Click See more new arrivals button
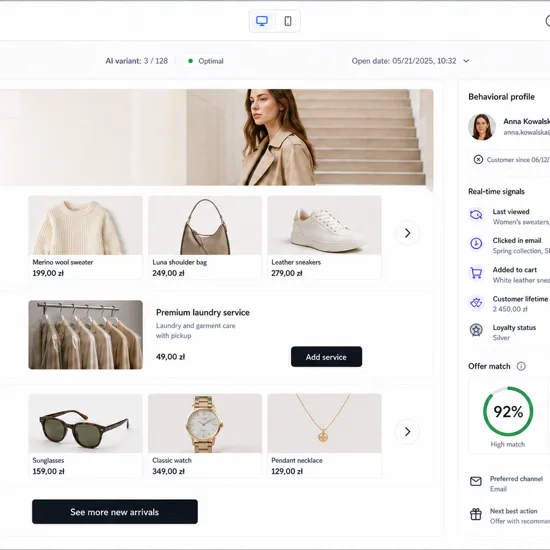Image resolution: width=550 pixels, height=550 pixels. pyautogui.click(x=115, y=512)
